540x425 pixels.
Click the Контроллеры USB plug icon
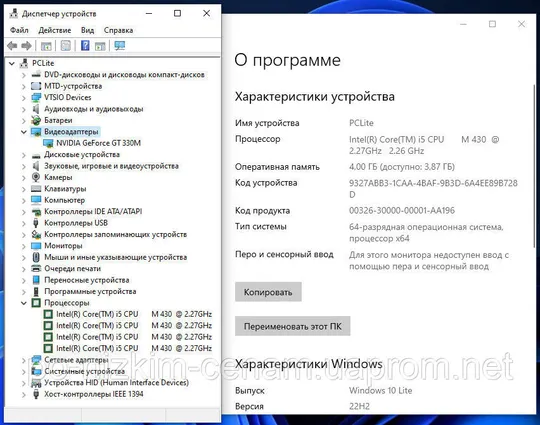coord(36,223)
